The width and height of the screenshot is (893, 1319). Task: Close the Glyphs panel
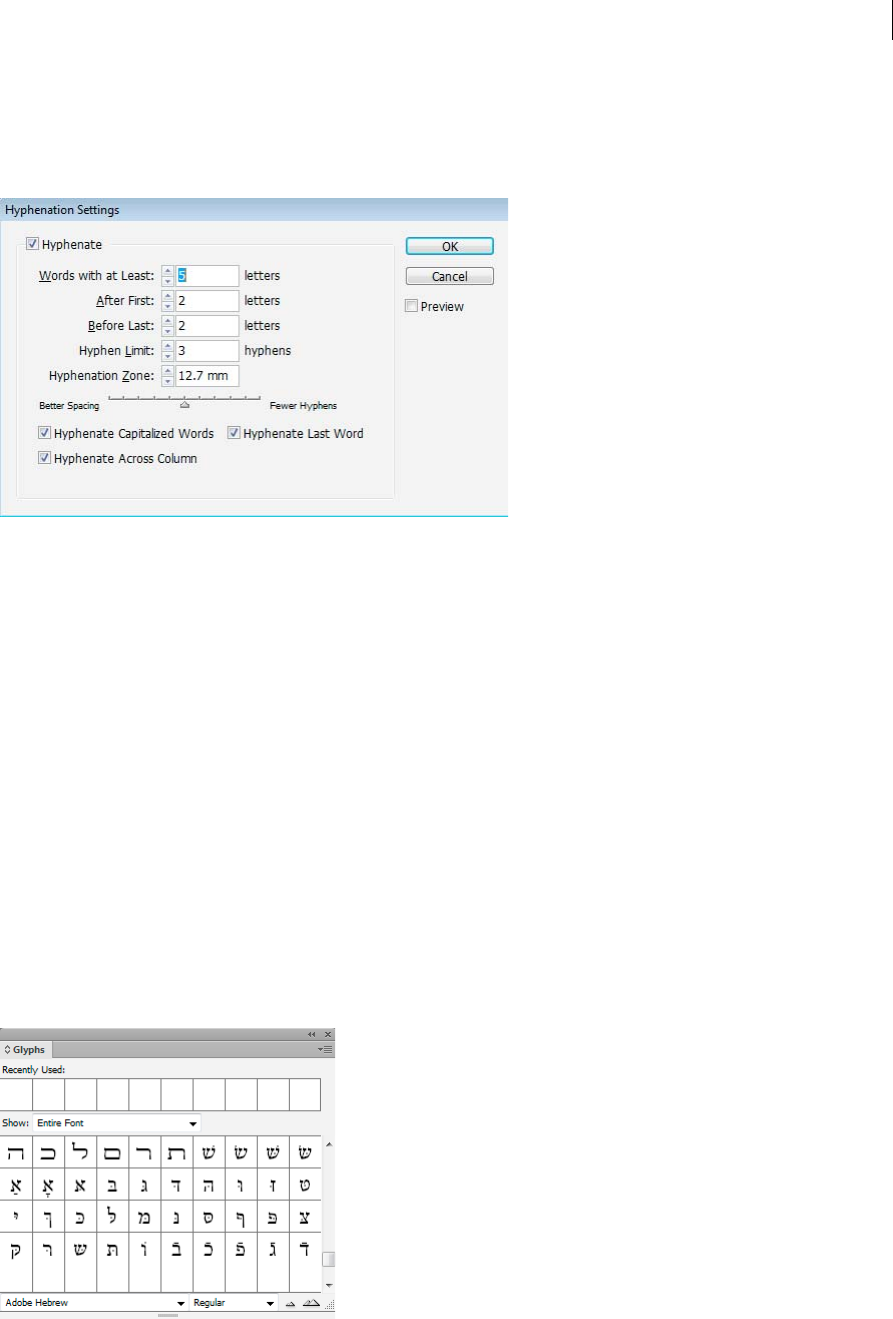[x=327, y=1034]
